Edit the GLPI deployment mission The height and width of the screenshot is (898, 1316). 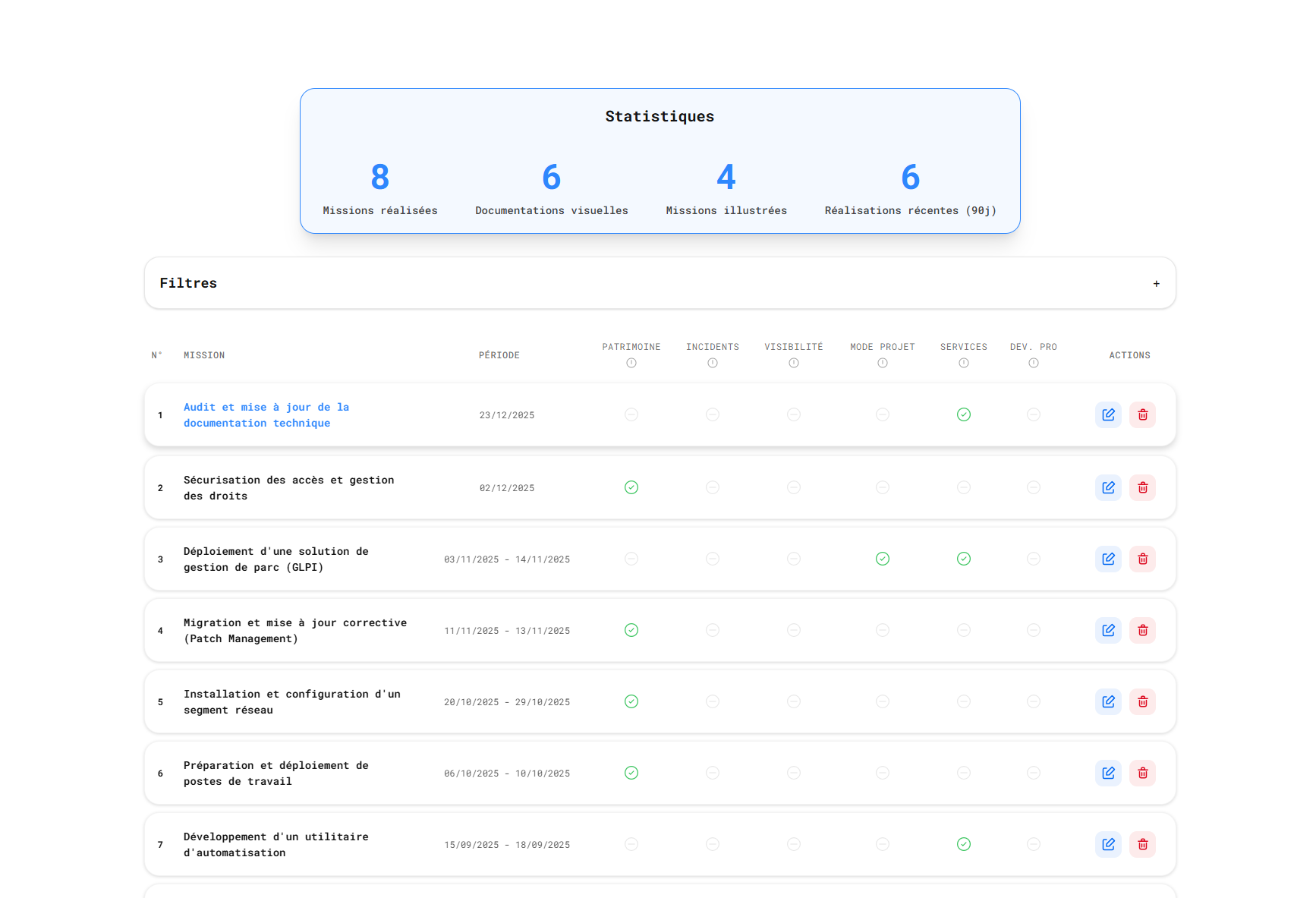1108,559
